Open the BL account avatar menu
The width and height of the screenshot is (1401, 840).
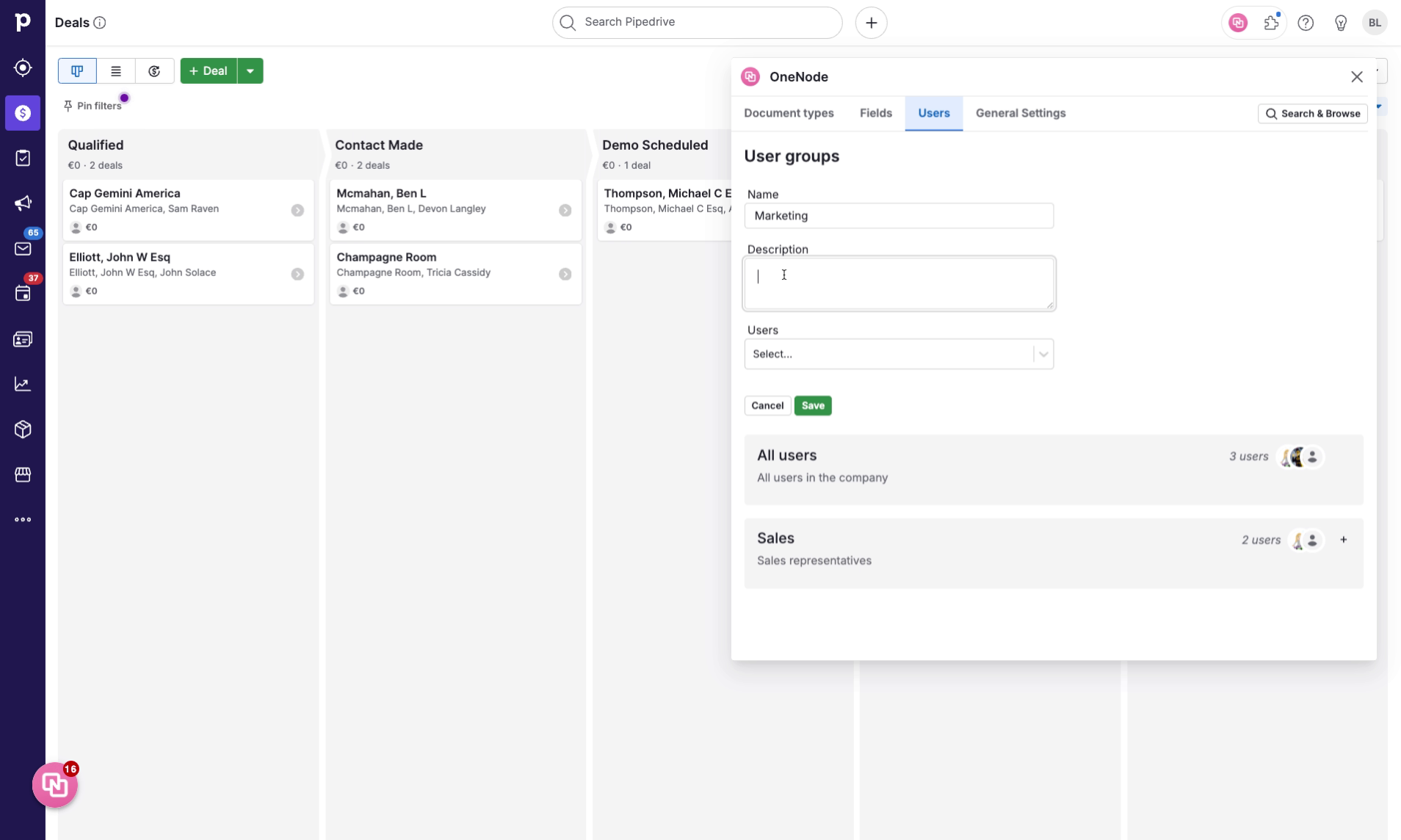point(1375,23)
